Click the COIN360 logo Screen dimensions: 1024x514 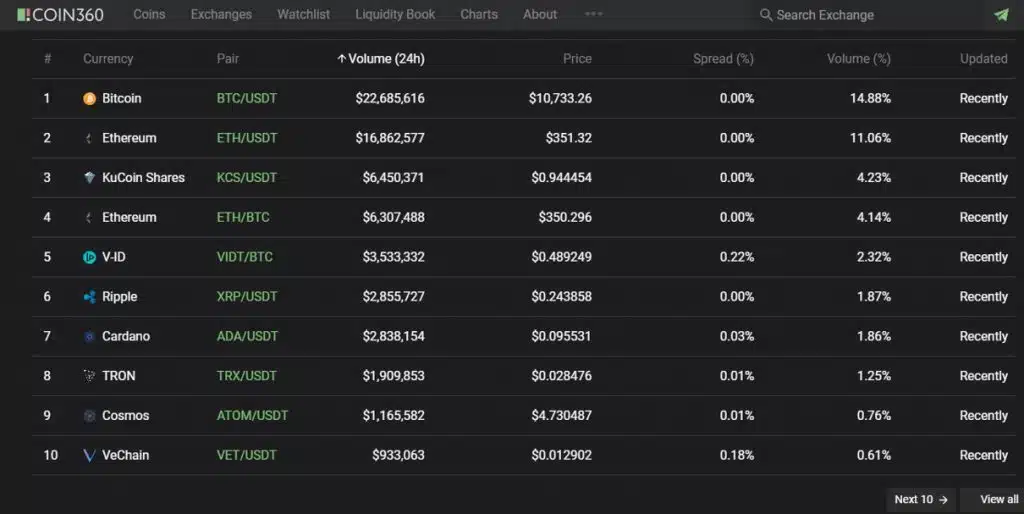point(60,14)
